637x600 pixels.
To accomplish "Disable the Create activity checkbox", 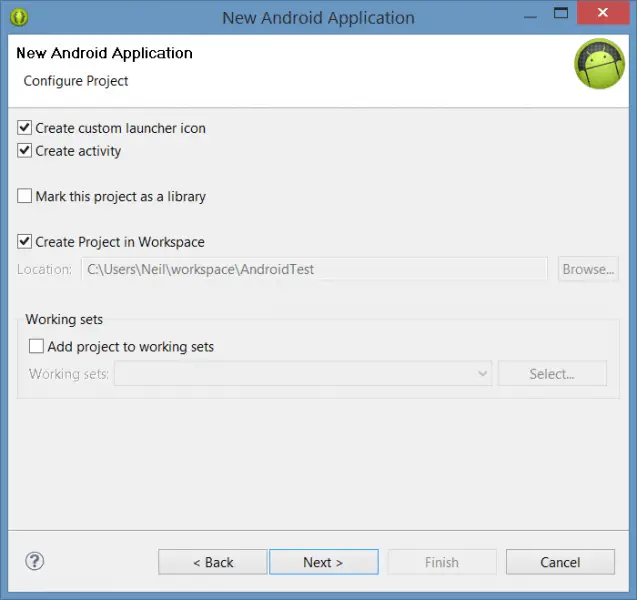I will point(25,151).
